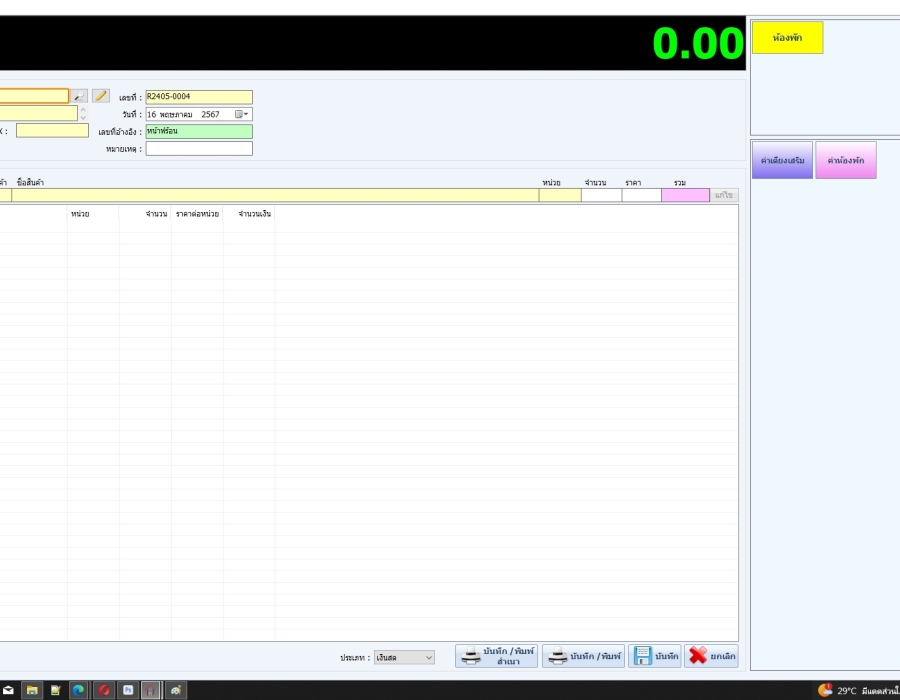Viewport: 900px width, 700px height.
Task: Click the yellow หน่วย unit entry field
Action: coord(560,195)
